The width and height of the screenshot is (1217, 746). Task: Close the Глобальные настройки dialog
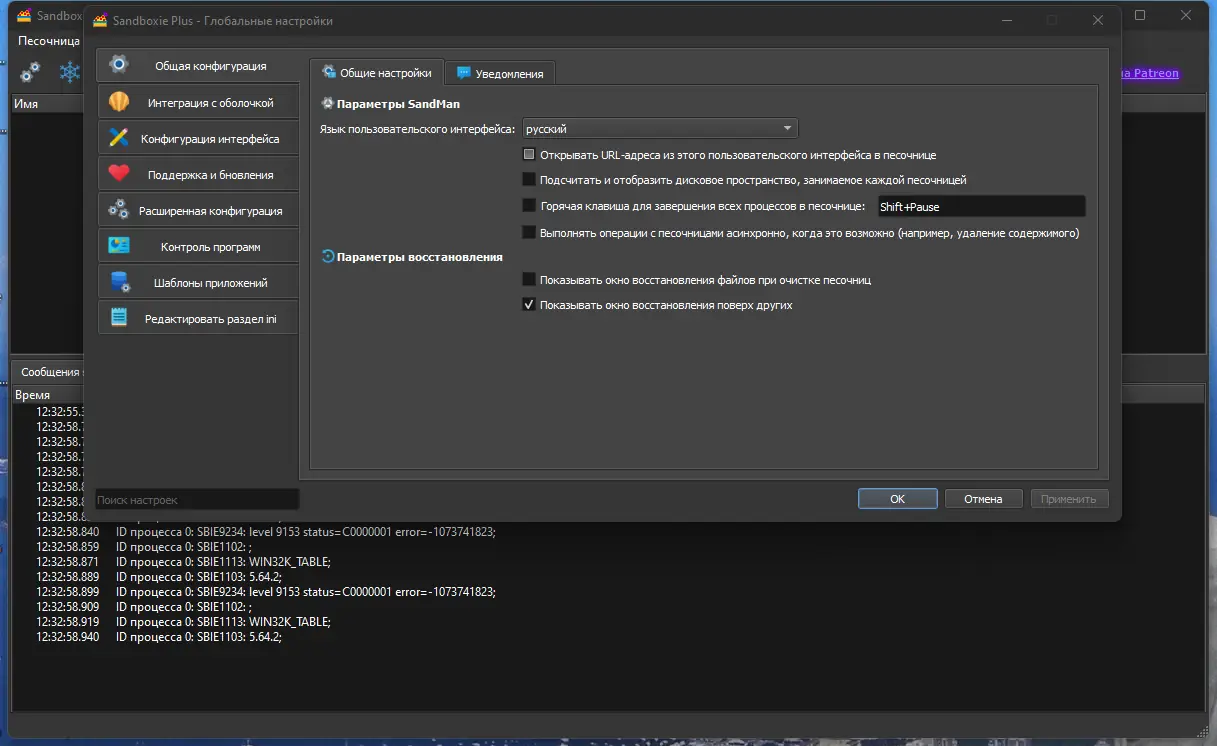[1099, 20]
